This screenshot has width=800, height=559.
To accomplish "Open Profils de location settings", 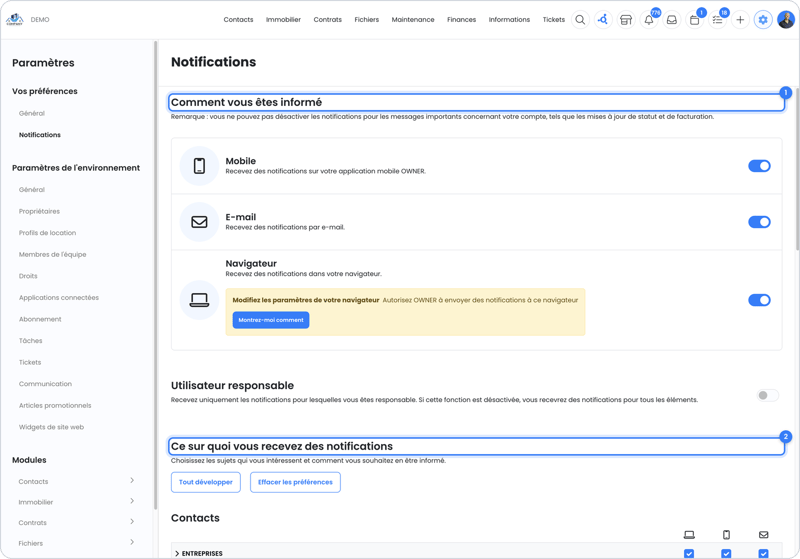I will coord(47,233).
